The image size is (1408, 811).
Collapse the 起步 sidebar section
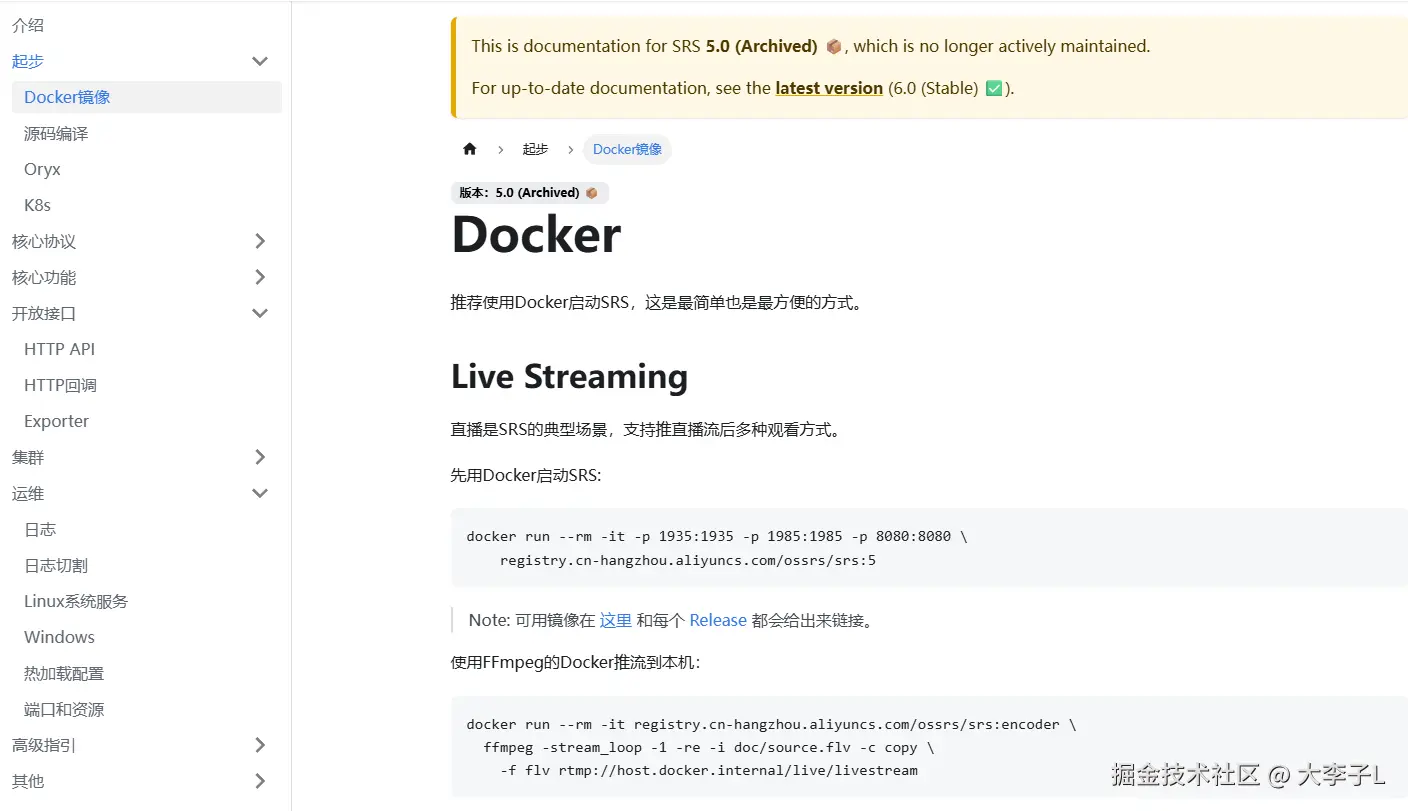pyautogui.click(x=260, y=61)
